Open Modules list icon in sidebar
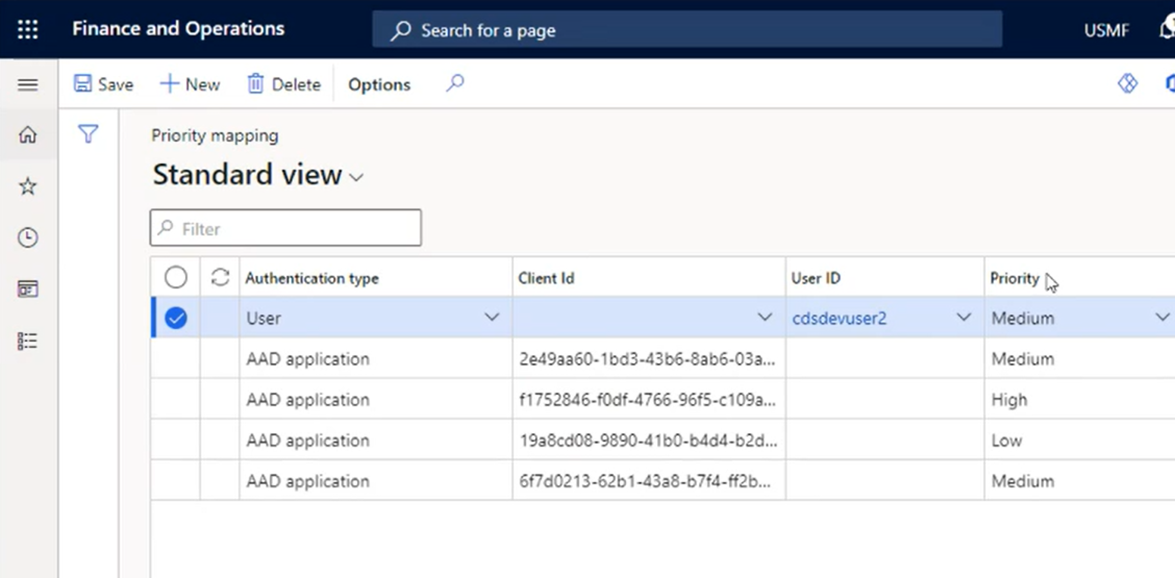Image resolution: width=1175 pixels, height=578 pixels. pyautogui.click(x=28, y=341)
